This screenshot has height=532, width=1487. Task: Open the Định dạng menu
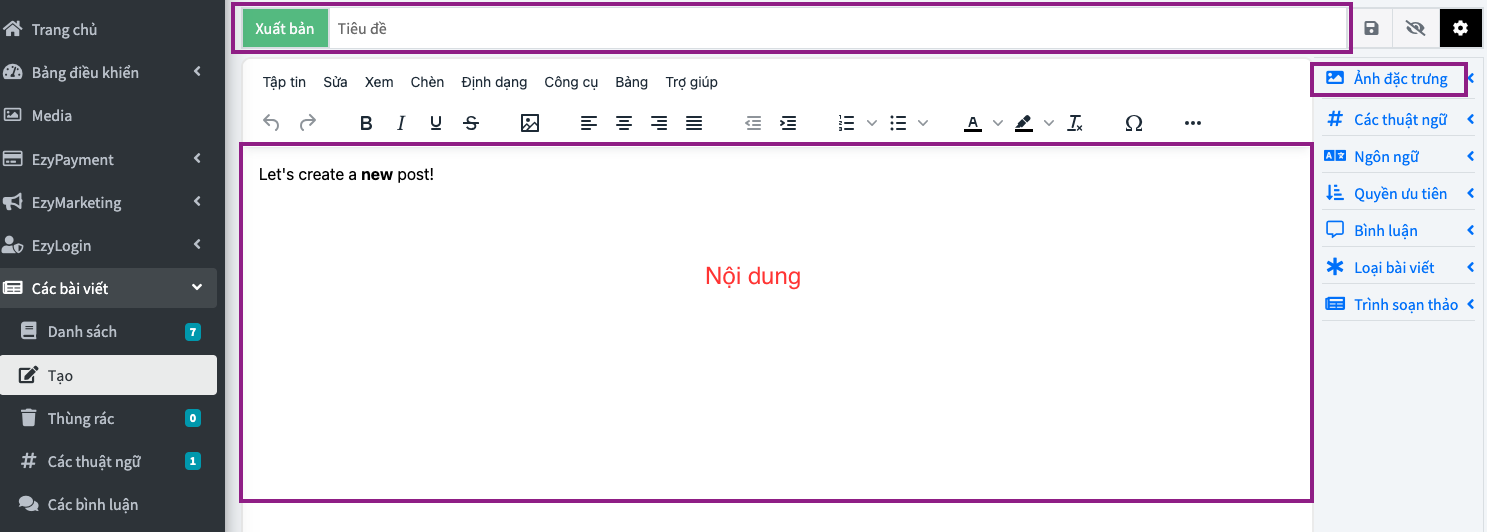[x=494, y=82]
